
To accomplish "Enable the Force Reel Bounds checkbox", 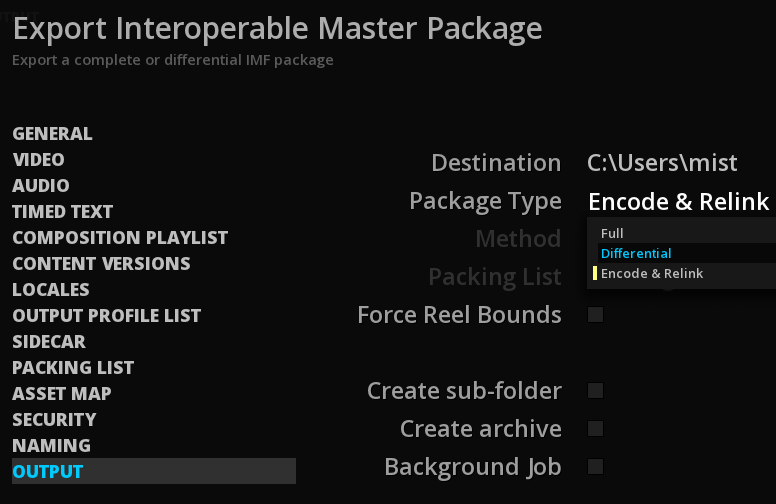I will click(595, 314).
